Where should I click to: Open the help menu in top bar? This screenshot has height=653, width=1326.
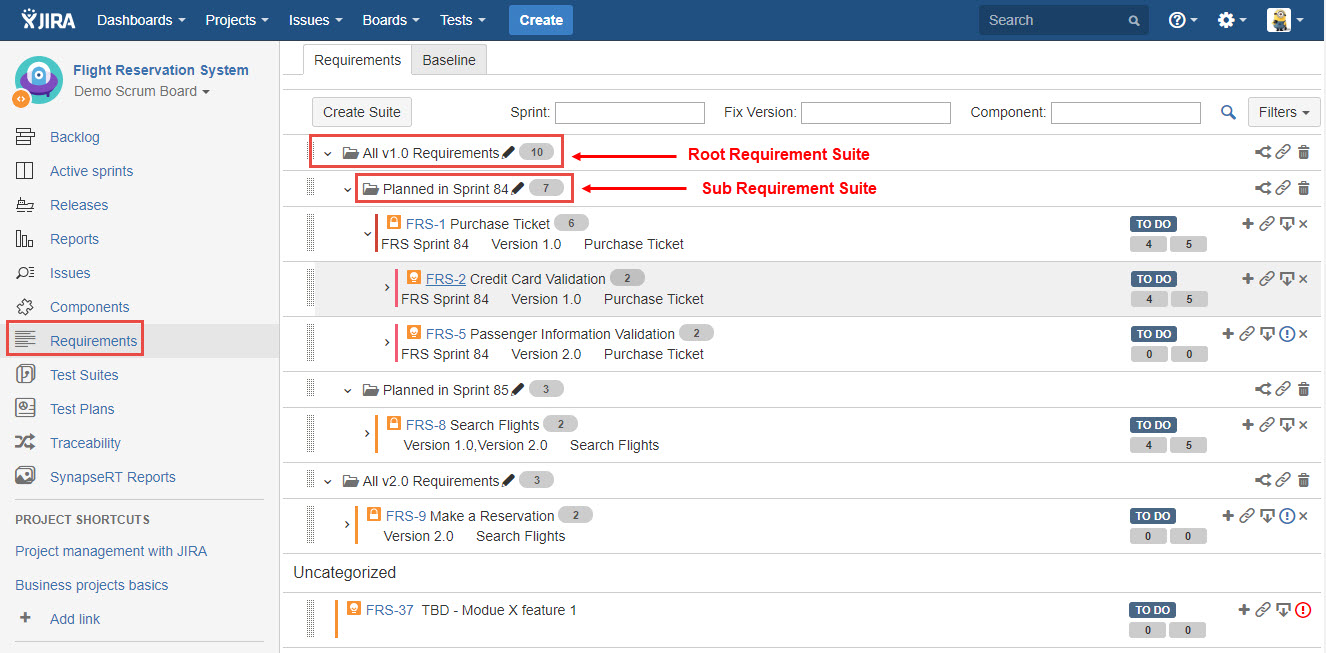point(1183,20)
